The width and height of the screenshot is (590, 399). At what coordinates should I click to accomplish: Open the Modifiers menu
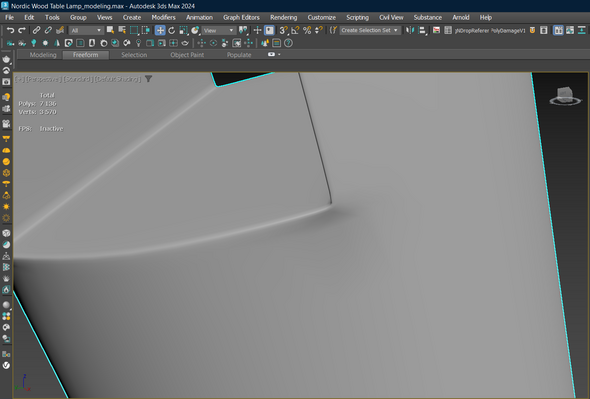(x=163, y=17)
